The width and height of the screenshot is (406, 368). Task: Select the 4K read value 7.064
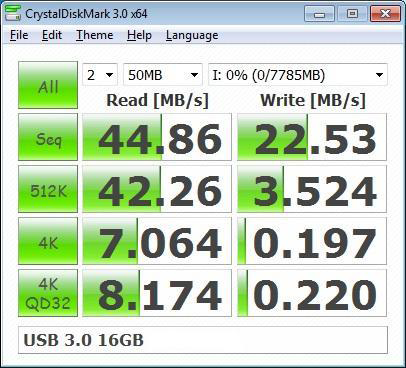[x=157, y=241]
